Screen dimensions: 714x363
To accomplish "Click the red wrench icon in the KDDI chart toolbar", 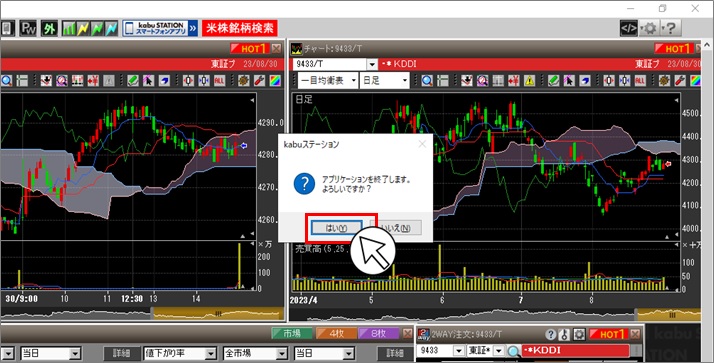I will [x=680, y=81].
